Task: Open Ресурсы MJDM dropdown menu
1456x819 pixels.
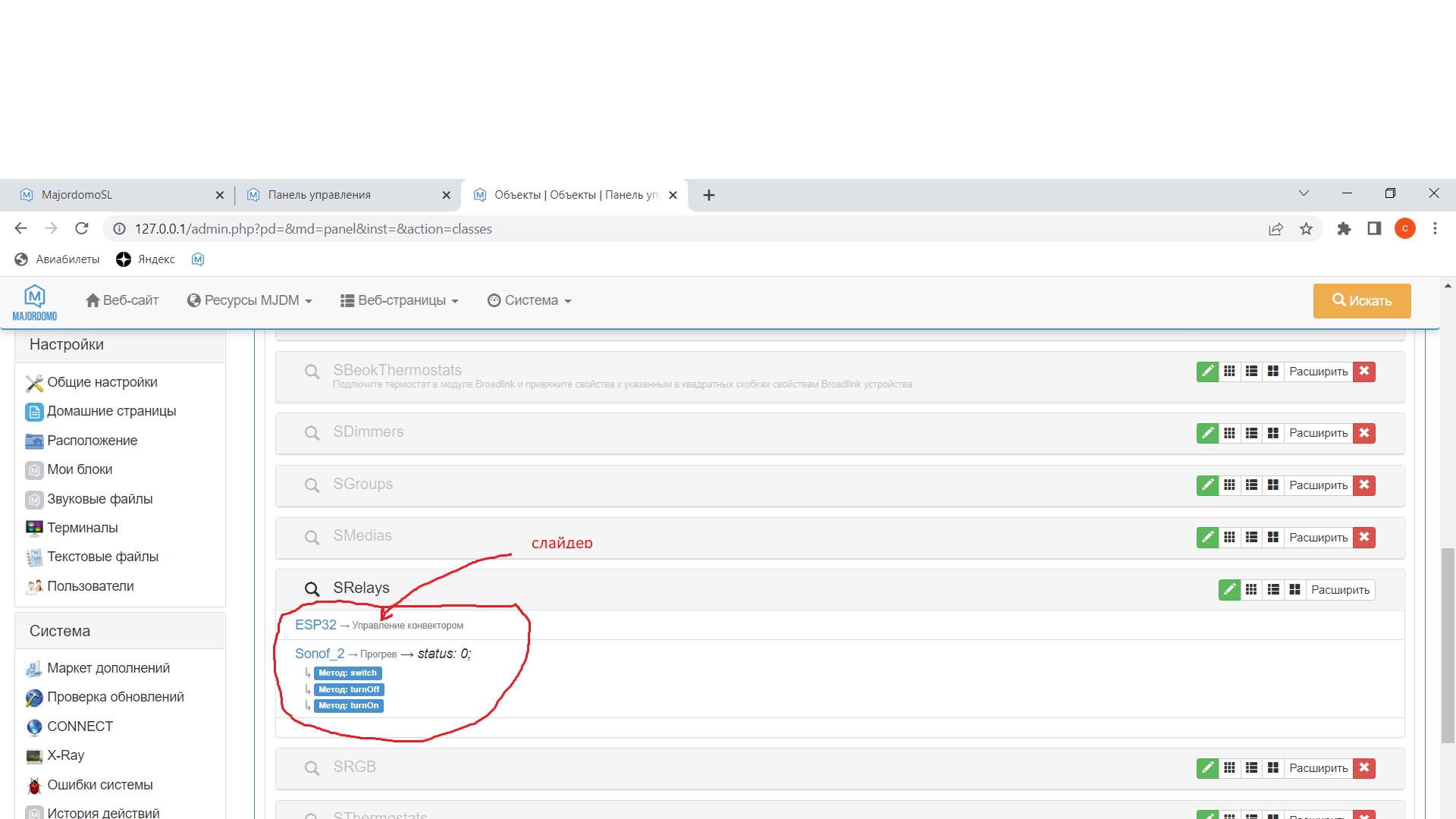Action: (249, 301)
